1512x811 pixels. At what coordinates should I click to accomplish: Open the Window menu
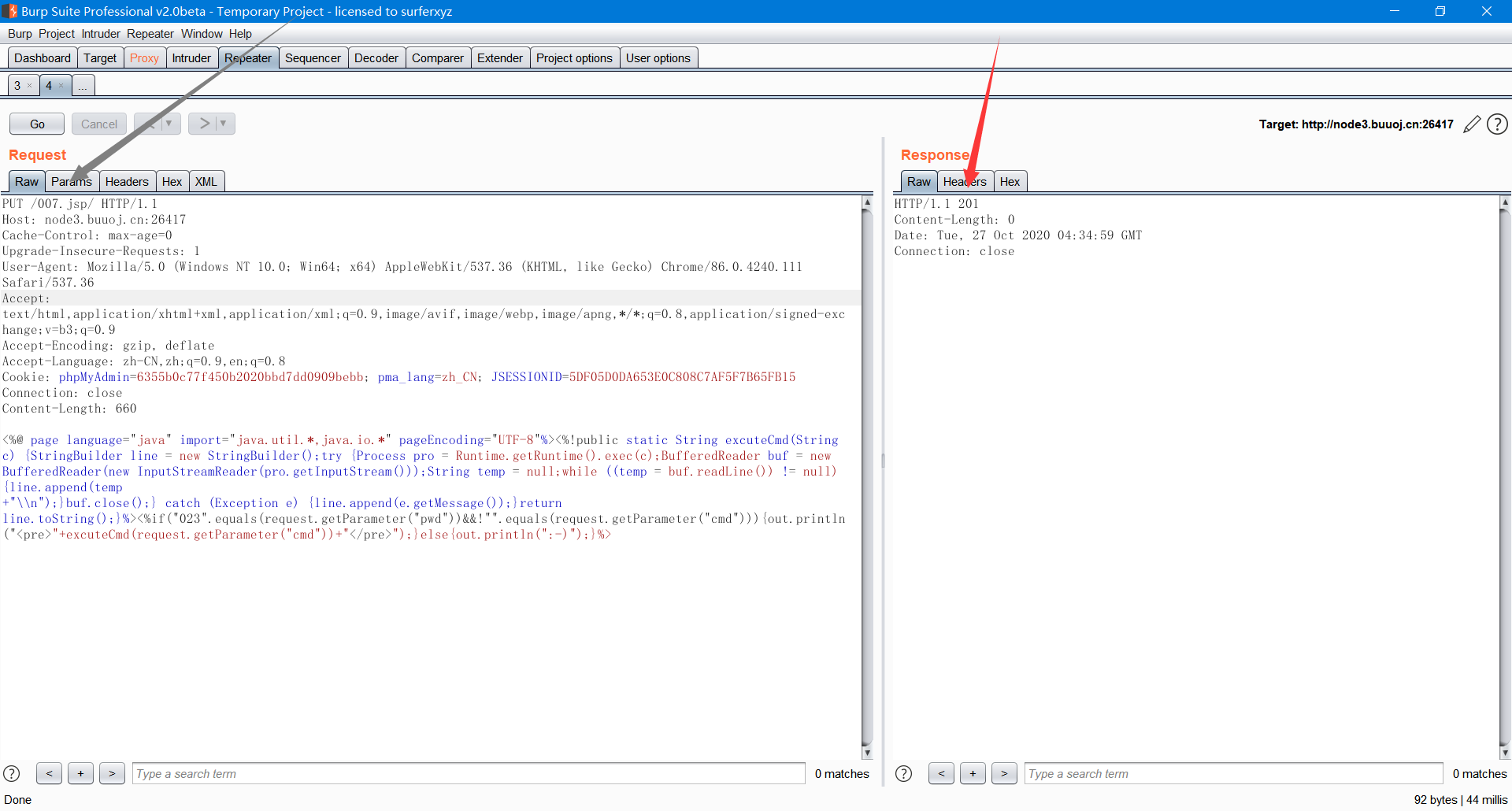pos(202,34)
